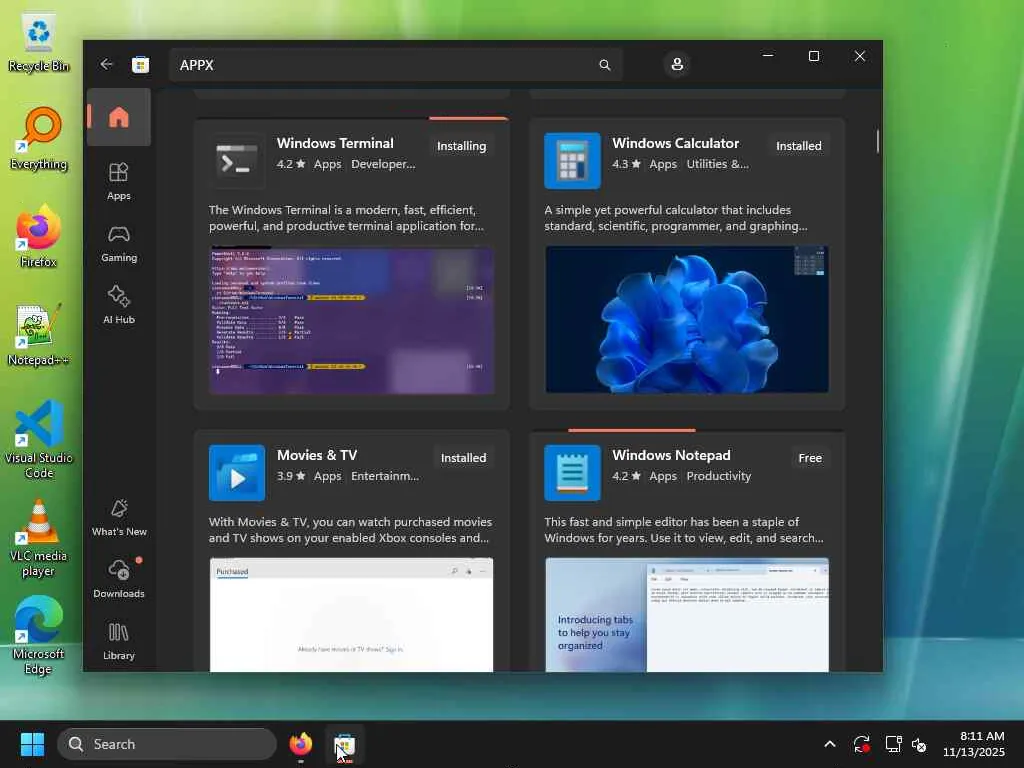Click the search magnifier in Store search box

605,65
